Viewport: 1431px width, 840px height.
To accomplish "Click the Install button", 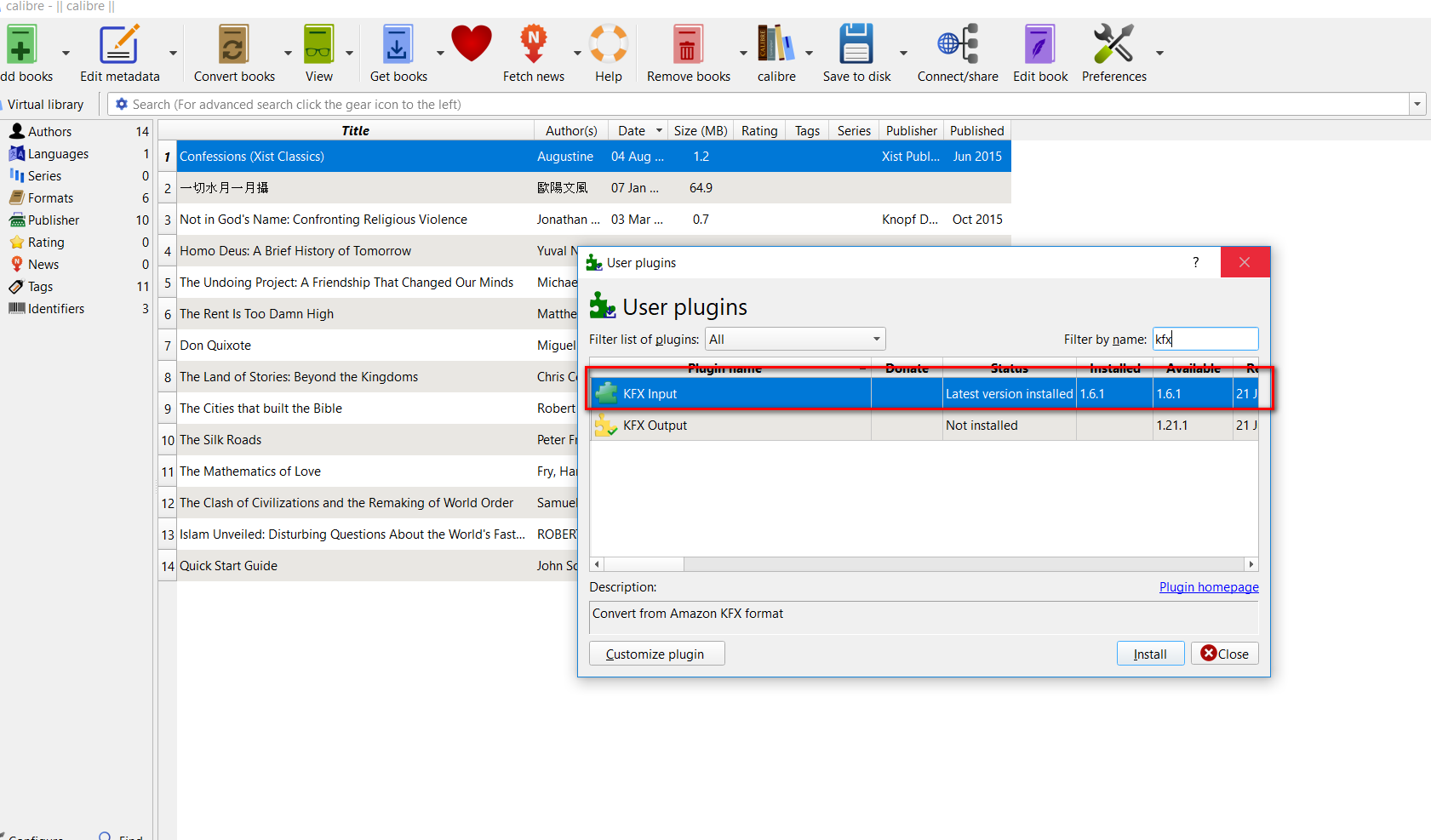I will click(1150, 654).
